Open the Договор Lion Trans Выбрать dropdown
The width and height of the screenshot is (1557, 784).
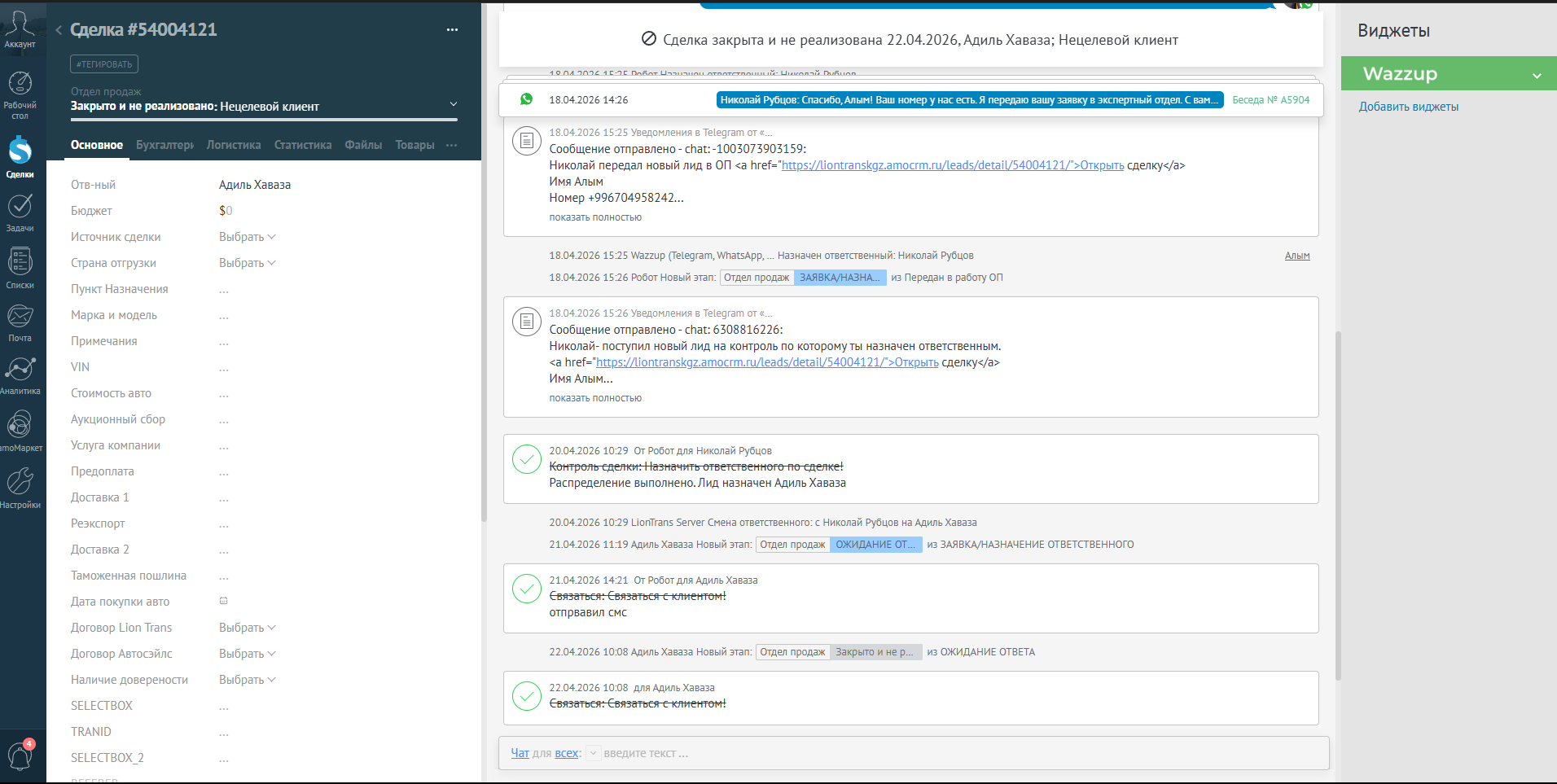tap(248, 628)
